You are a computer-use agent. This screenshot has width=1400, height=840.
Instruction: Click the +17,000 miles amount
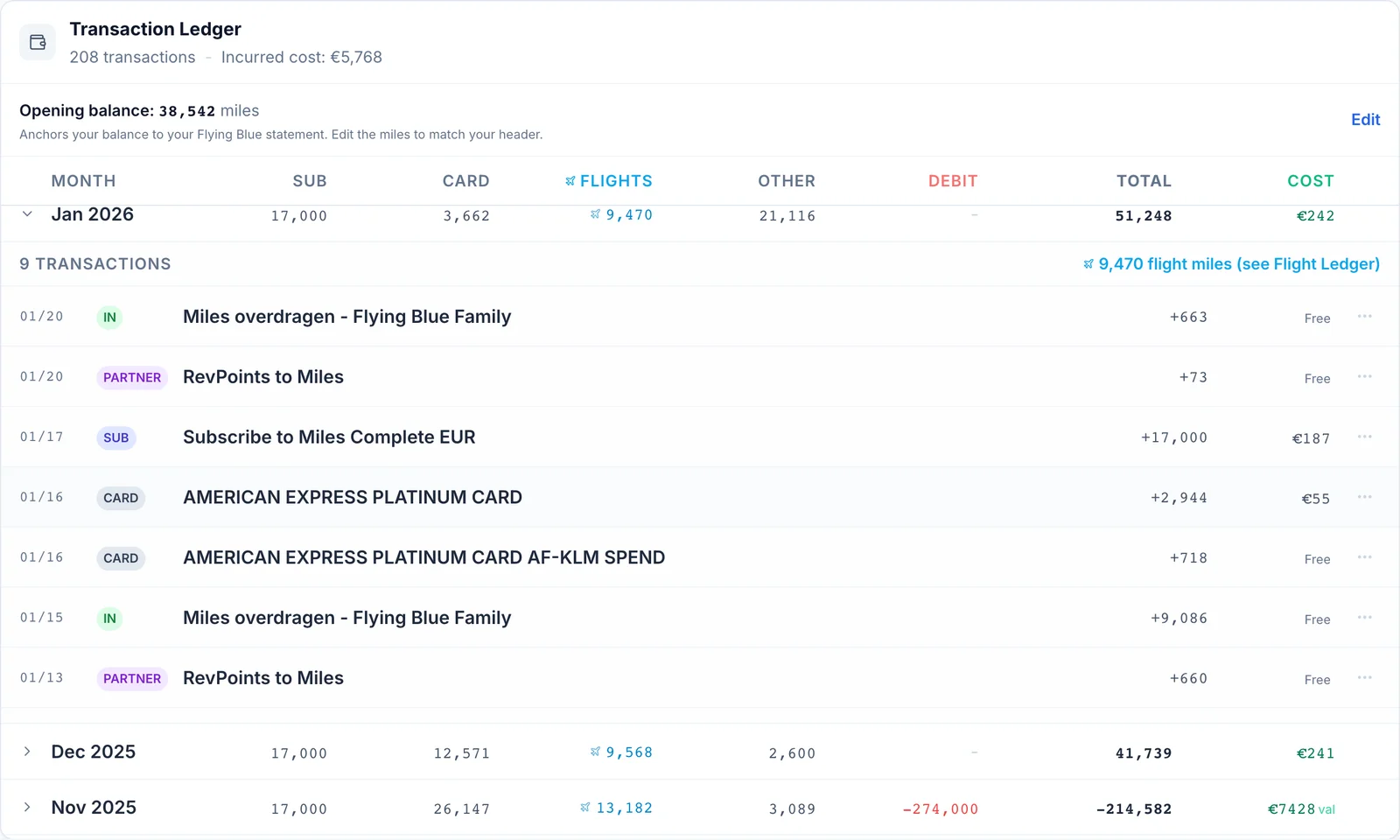click(1173, 437)
